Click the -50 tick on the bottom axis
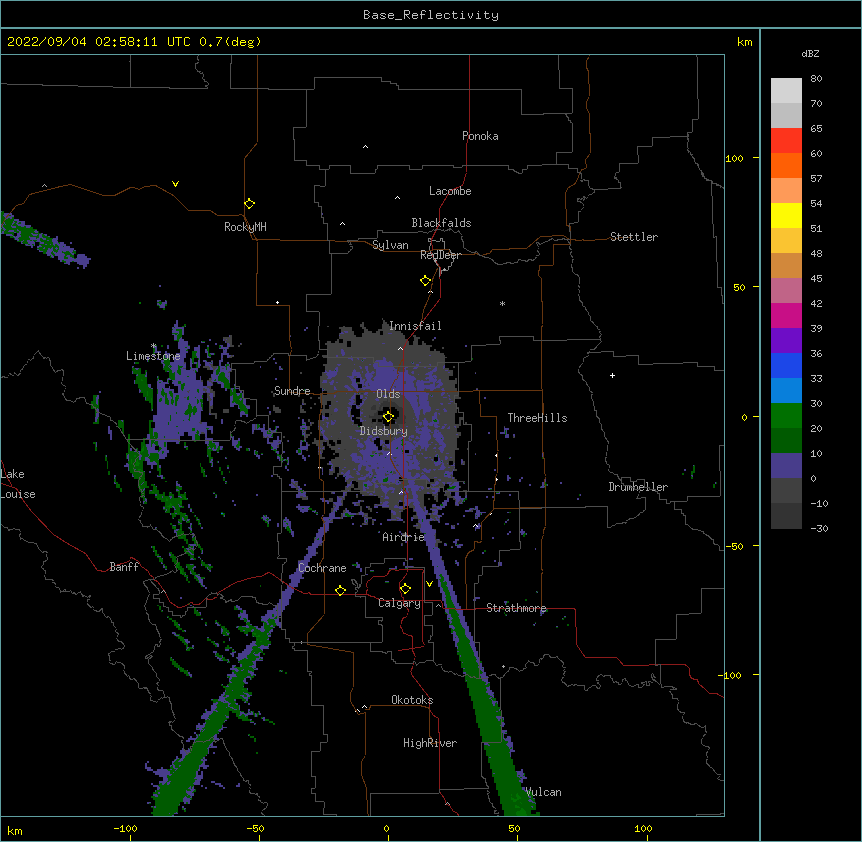 point(255,829)
